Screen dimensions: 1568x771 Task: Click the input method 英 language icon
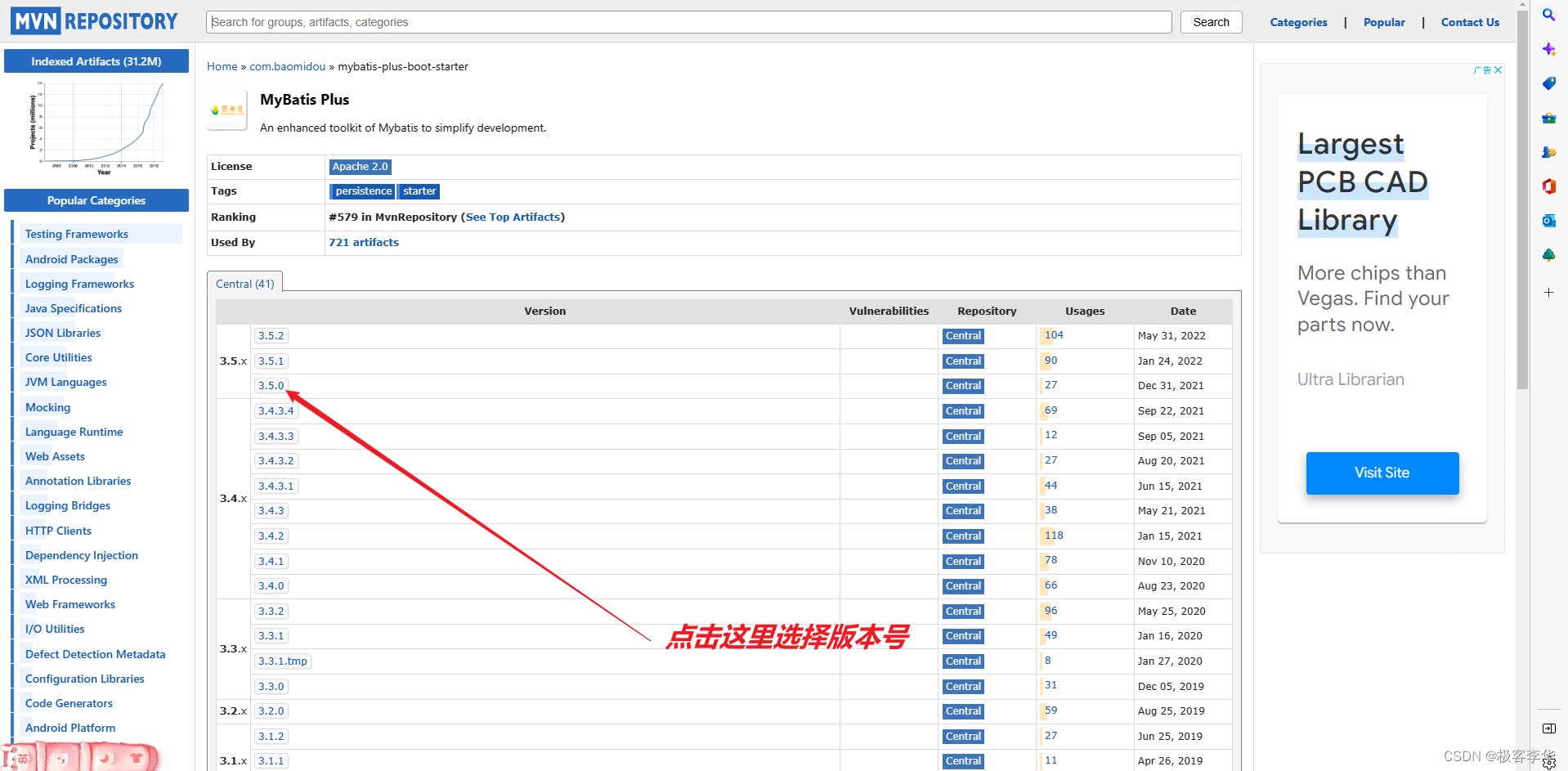[23, 759]
